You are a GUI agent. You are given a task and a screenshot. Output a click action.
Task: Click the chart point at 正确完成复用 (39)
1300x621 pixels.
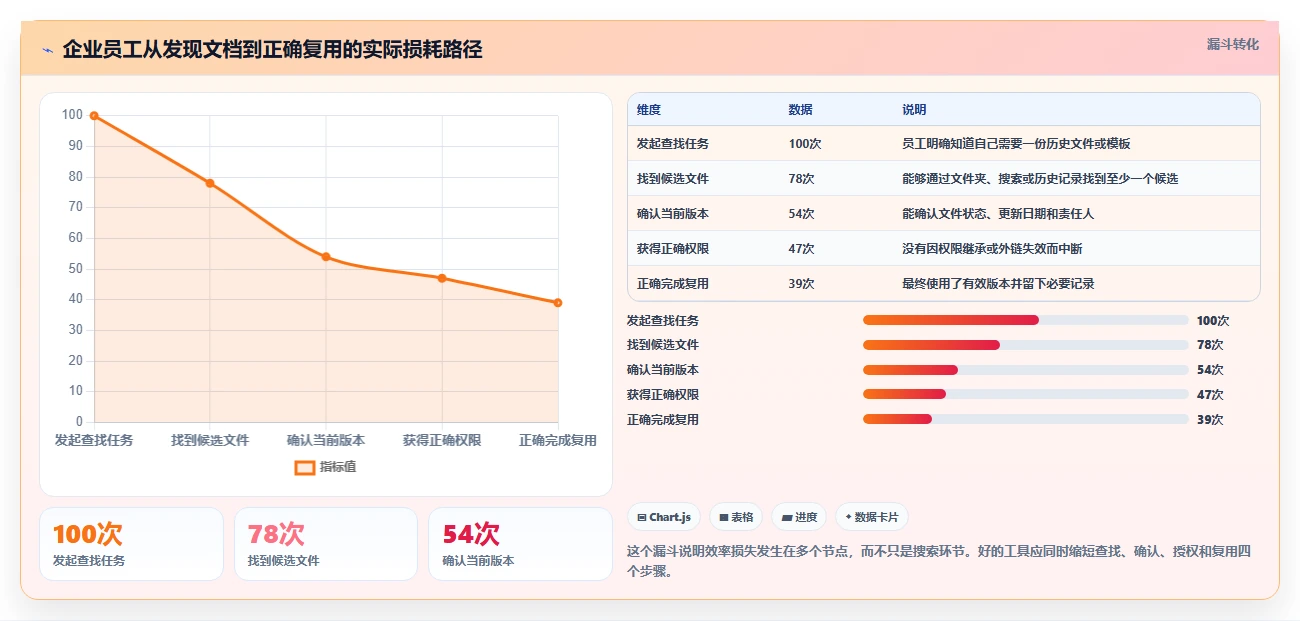point(558,303)
